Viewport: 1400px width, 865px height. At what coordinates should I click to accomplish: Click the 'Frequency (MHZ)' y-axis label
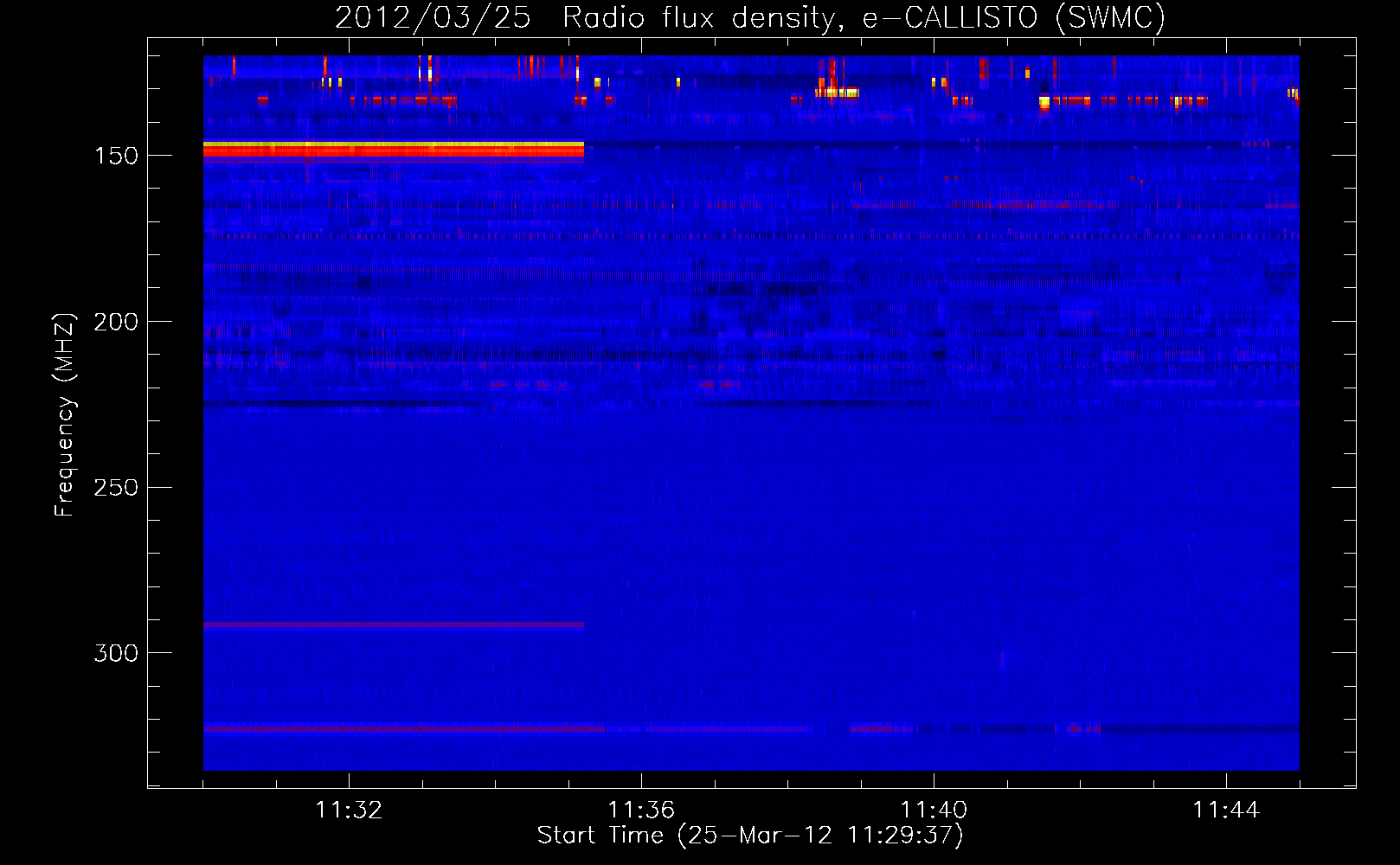(x=64, y=414)
